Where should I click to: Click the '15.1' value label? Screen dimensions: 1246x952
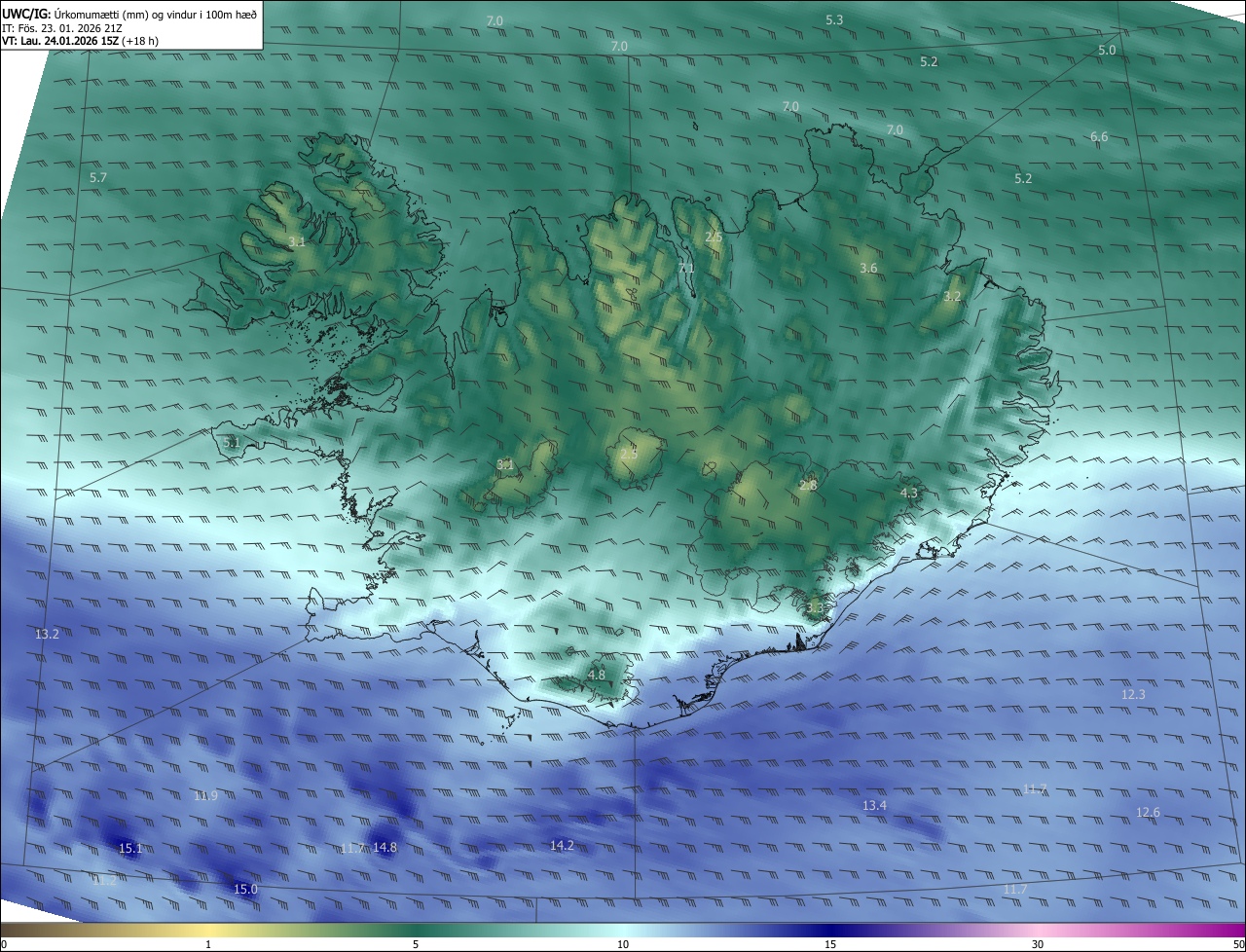[130, 849]
